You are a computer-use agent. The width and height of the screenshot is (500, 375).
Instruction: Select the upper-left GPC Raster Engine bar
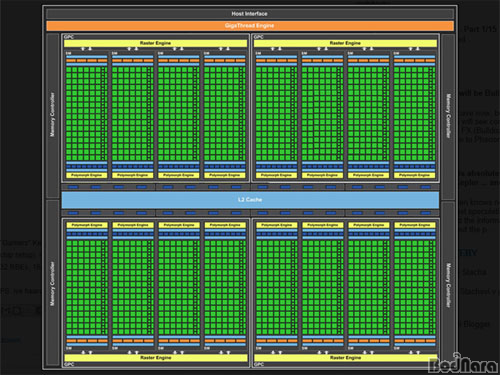tap(155, 43)
